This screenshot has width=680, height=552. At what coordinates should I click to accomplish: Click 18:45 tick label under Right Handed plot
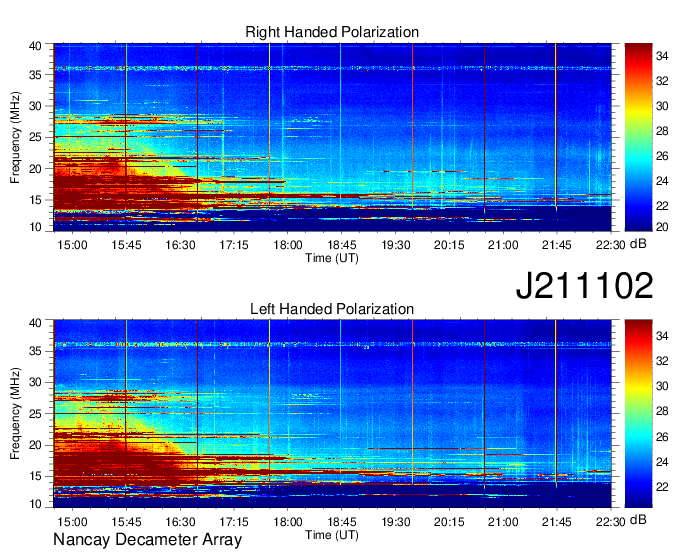coord(342,245)
